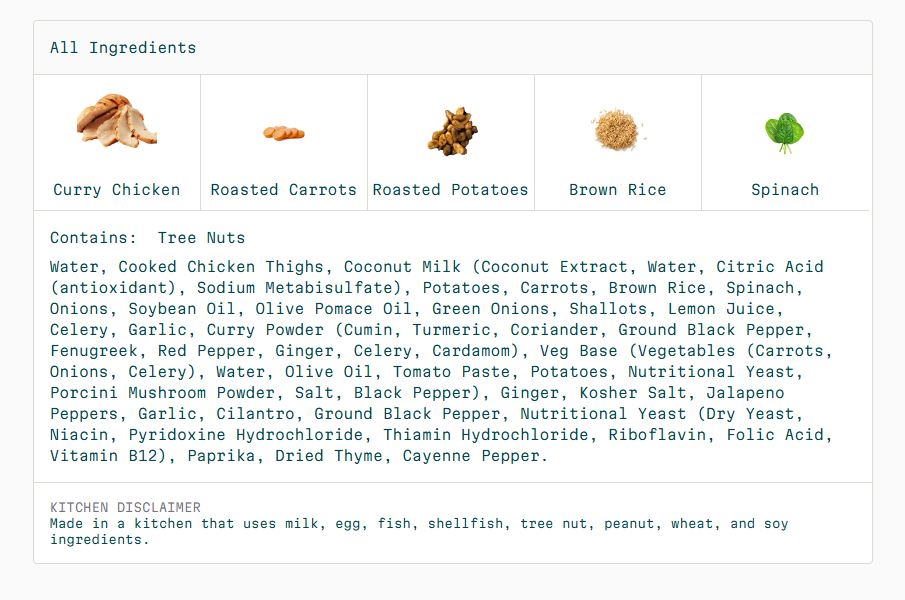Click the Cayenne Pepper ingredient text

pyautogui.click(x=471, y=456)
